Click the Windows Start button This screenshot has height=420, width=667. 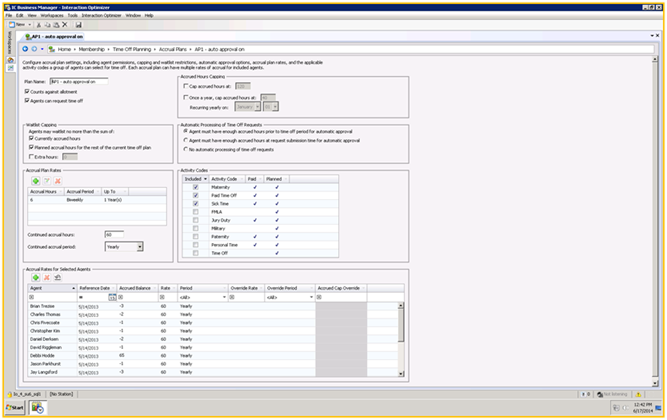tap(14, 408)
